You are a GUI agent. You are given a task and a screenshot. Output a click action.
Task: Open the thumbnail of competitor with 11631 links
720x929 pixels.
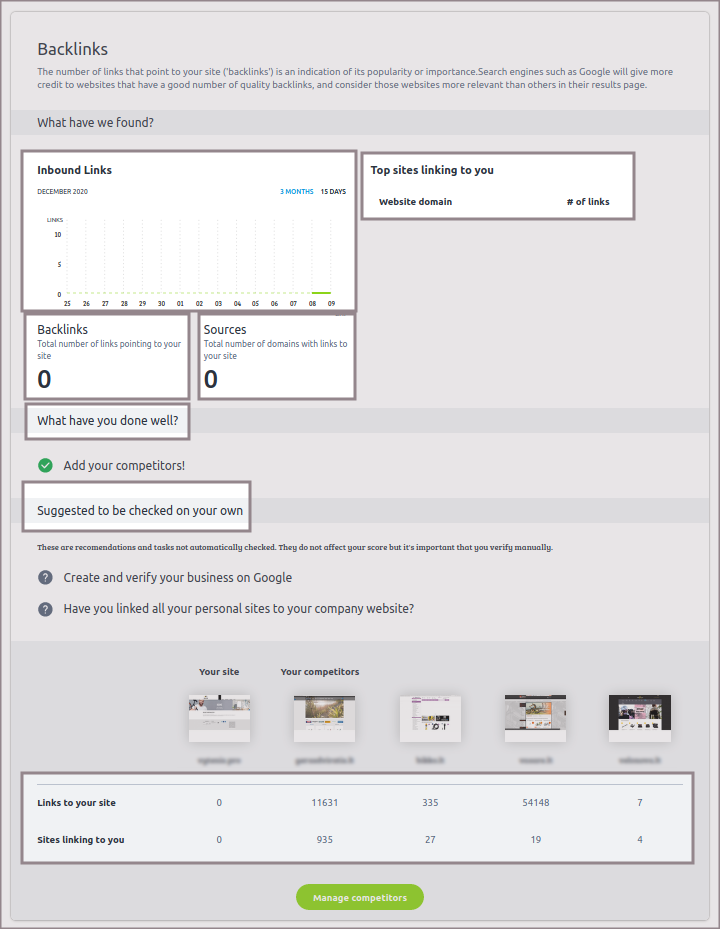tap(324, 718)
